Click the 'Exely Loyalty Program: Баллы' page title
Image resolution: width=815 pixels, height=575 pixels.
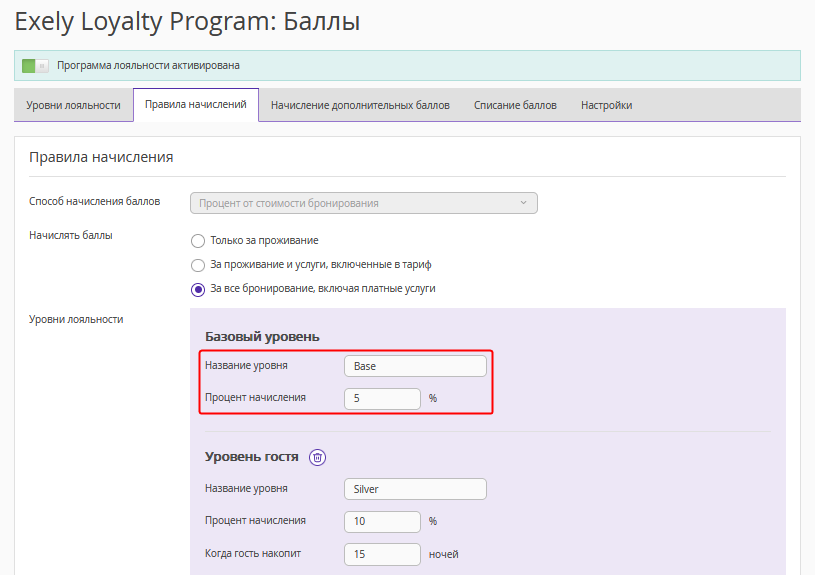187,22
